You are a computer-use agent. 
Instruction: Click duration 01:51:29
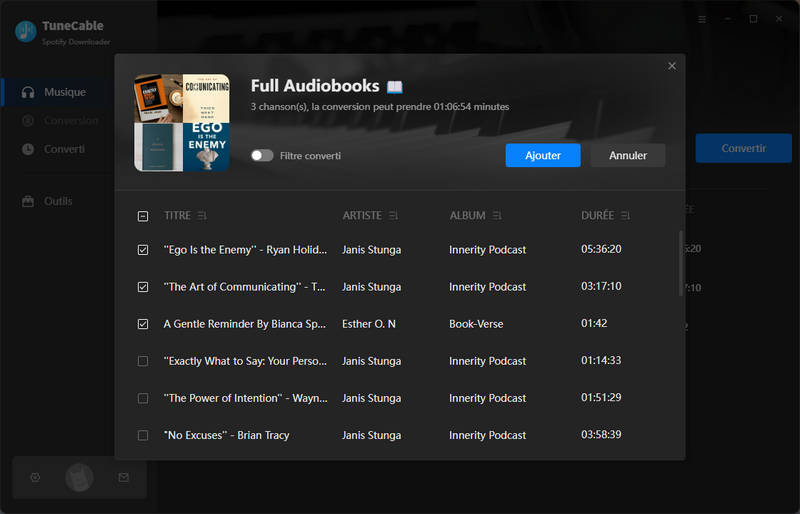(601, 398)
